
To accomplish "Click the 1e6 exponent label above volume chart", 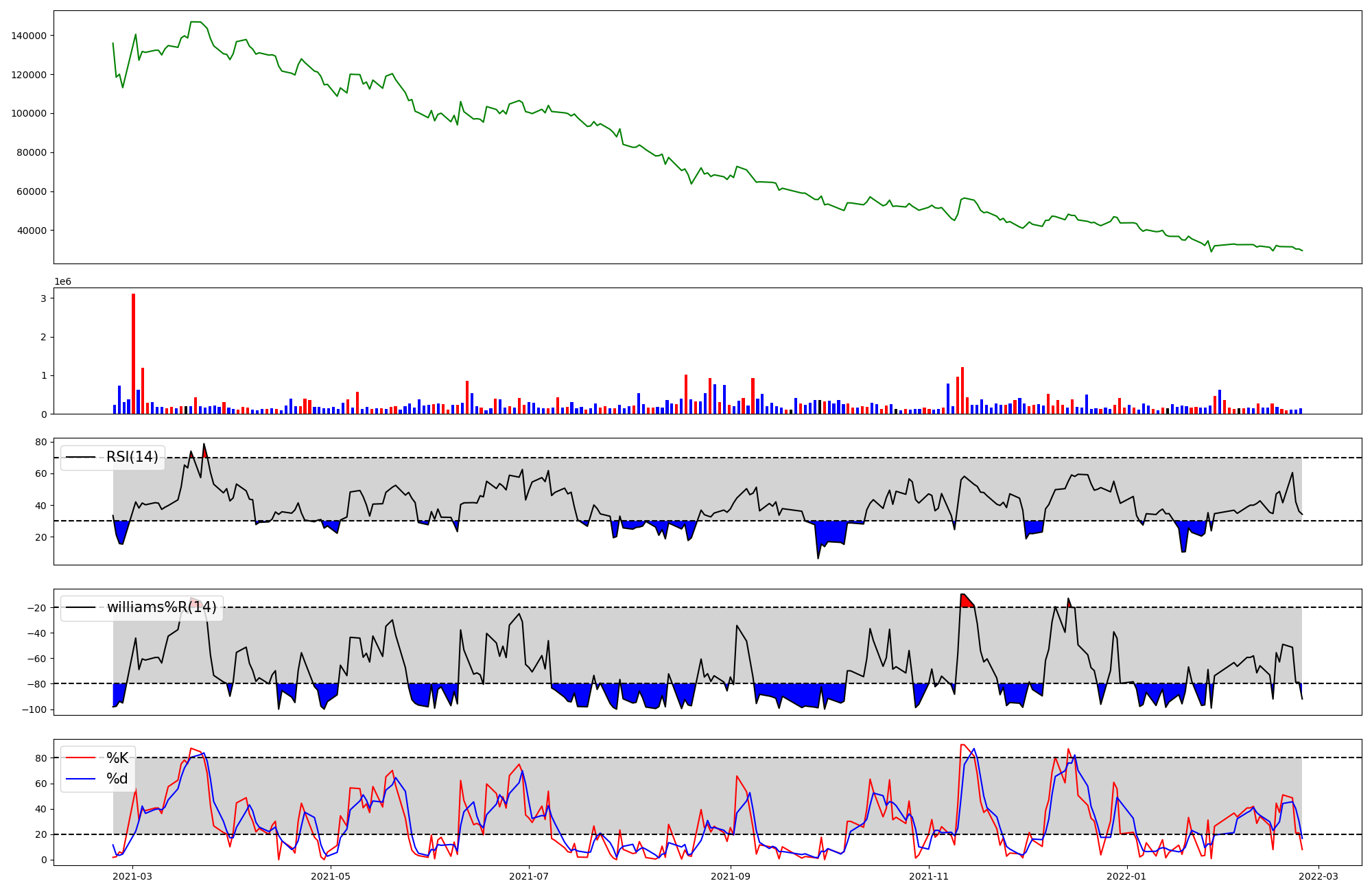I will pos(62,282).
